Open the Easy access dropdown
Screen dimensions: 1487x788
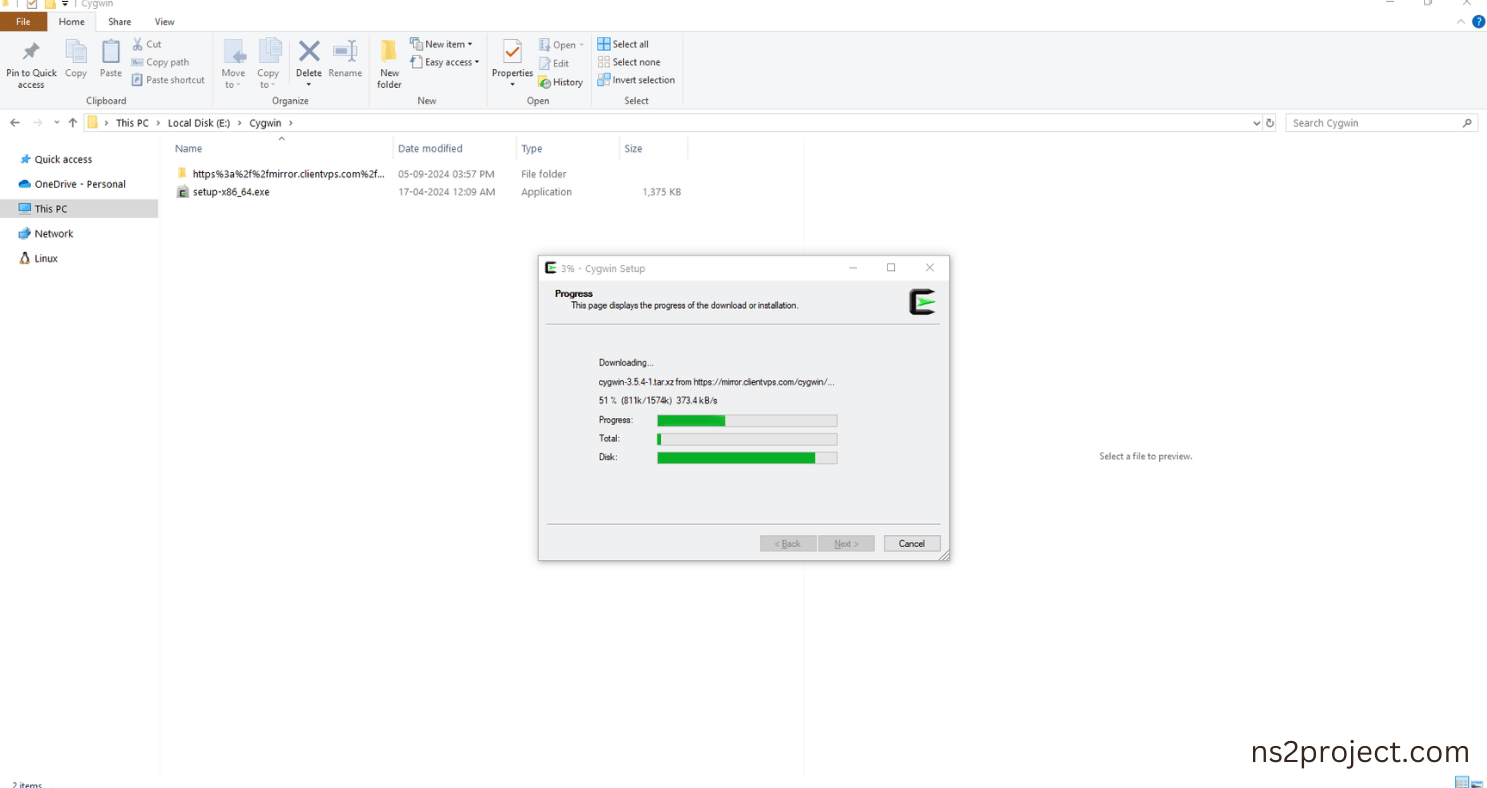click(445, 62)
